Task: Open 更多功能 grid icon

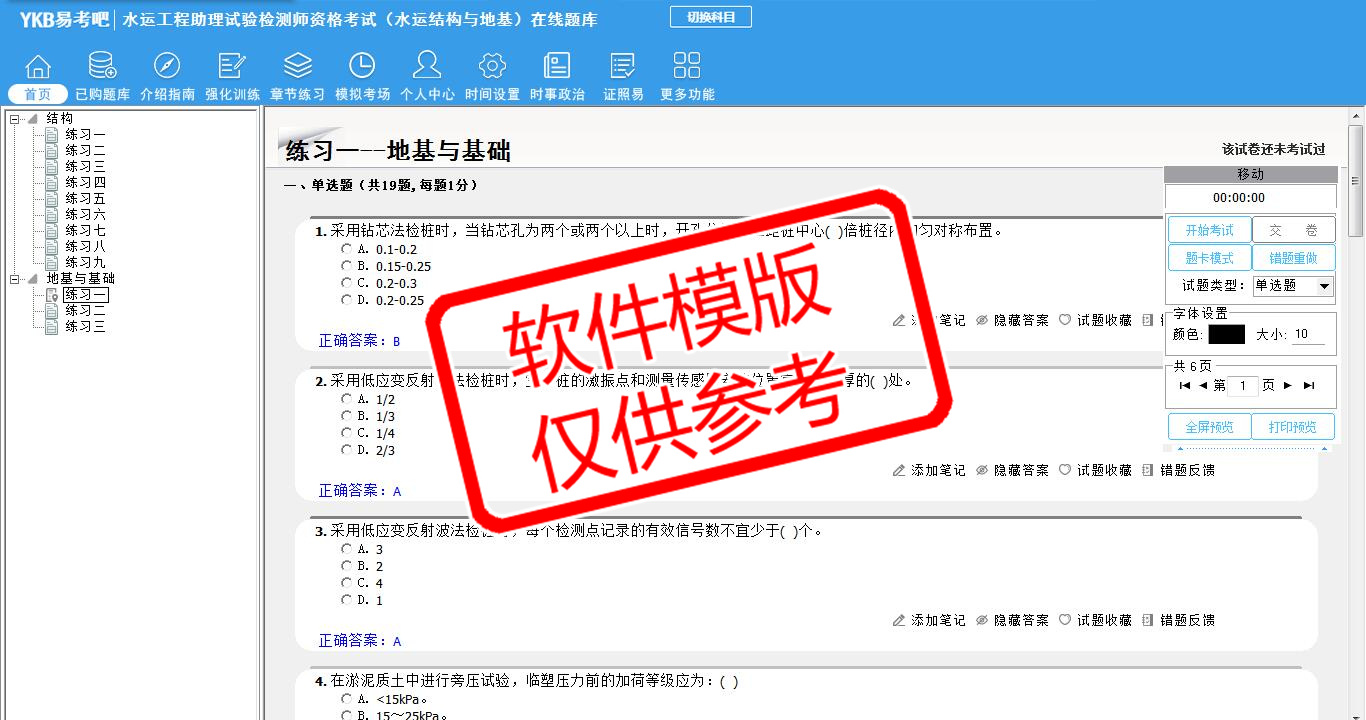Action: (x=687, y=67)
